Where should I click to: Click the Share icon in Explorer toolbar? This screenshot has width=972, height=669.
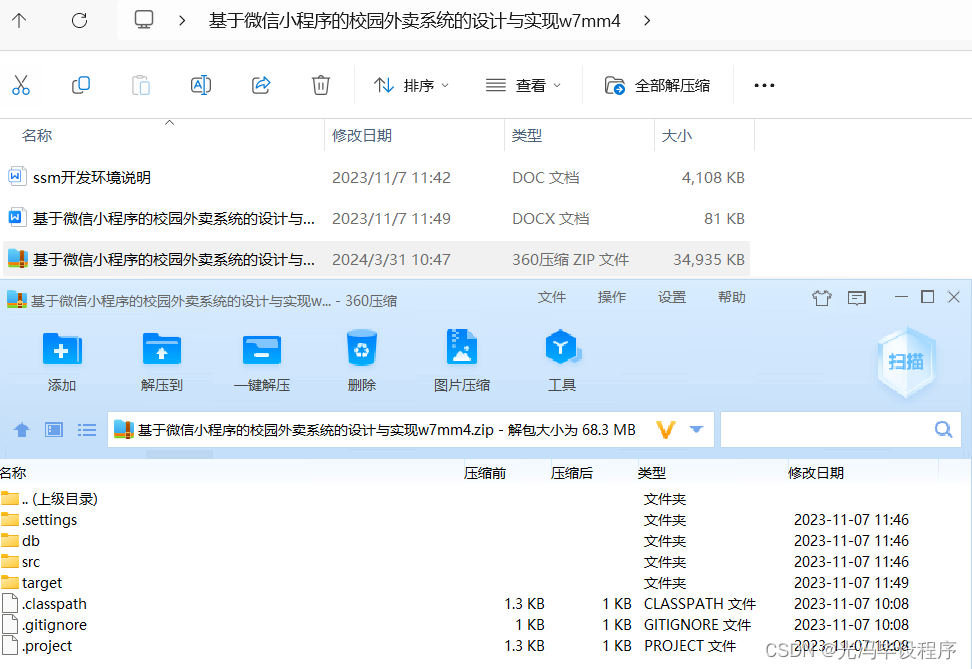pos(261,85)
